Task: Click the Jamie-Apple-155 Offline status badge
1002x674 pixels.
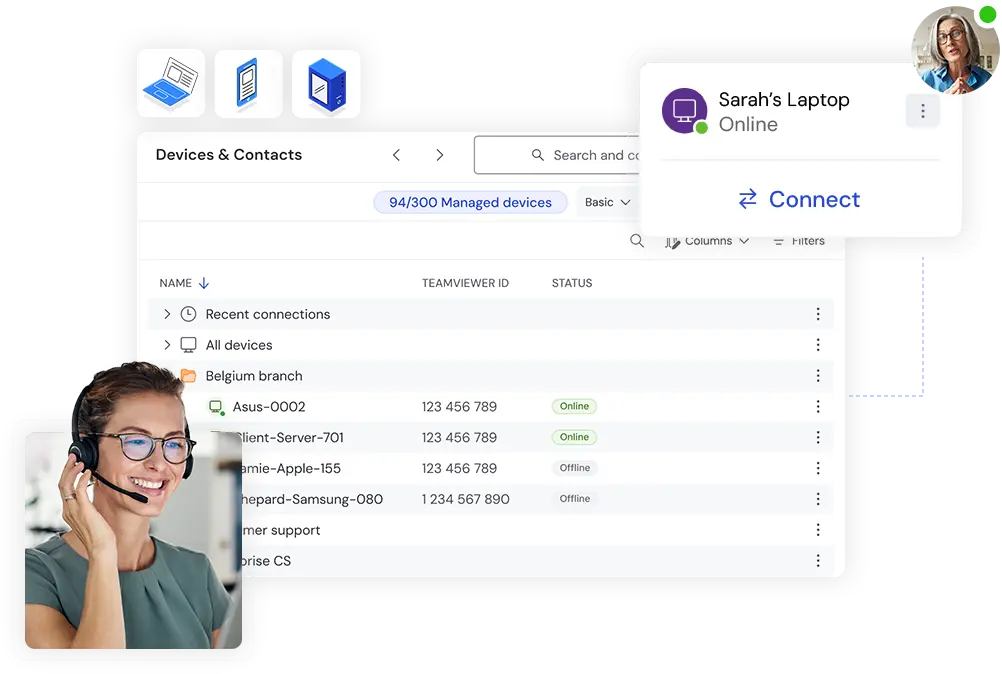Action: [574, 468]
